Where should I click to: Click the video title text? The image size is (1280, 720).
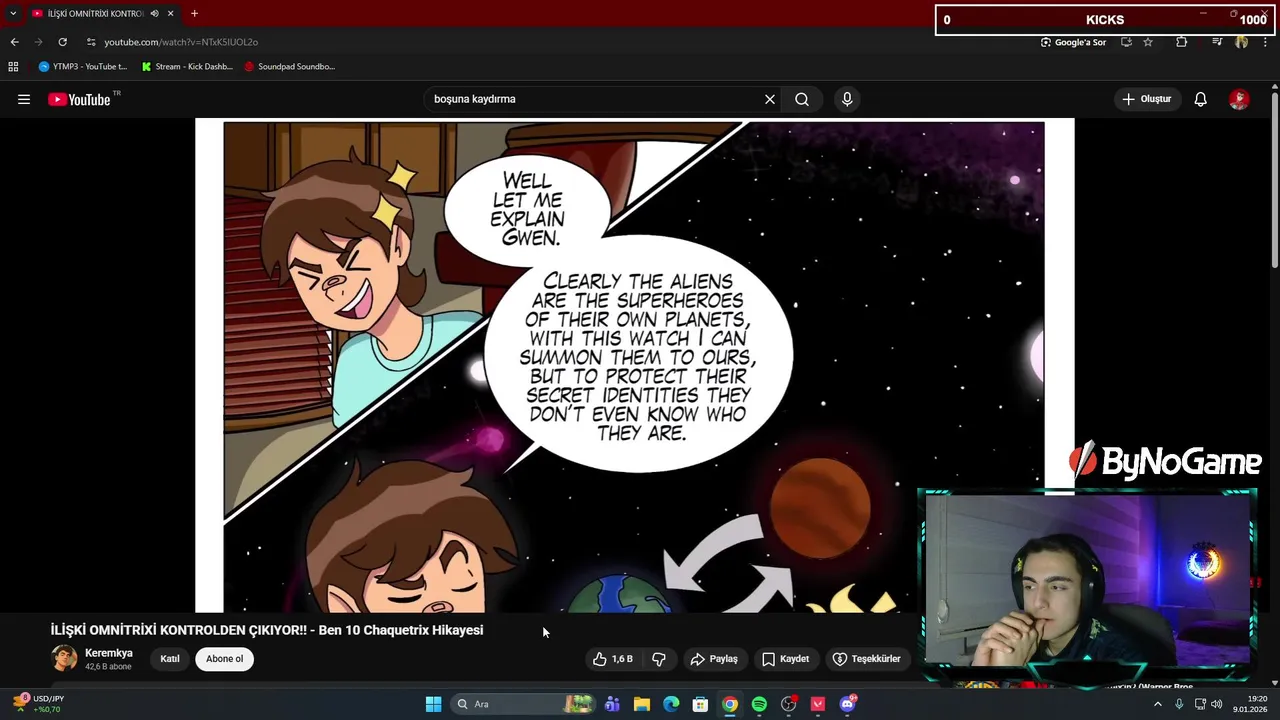point(267,630)
